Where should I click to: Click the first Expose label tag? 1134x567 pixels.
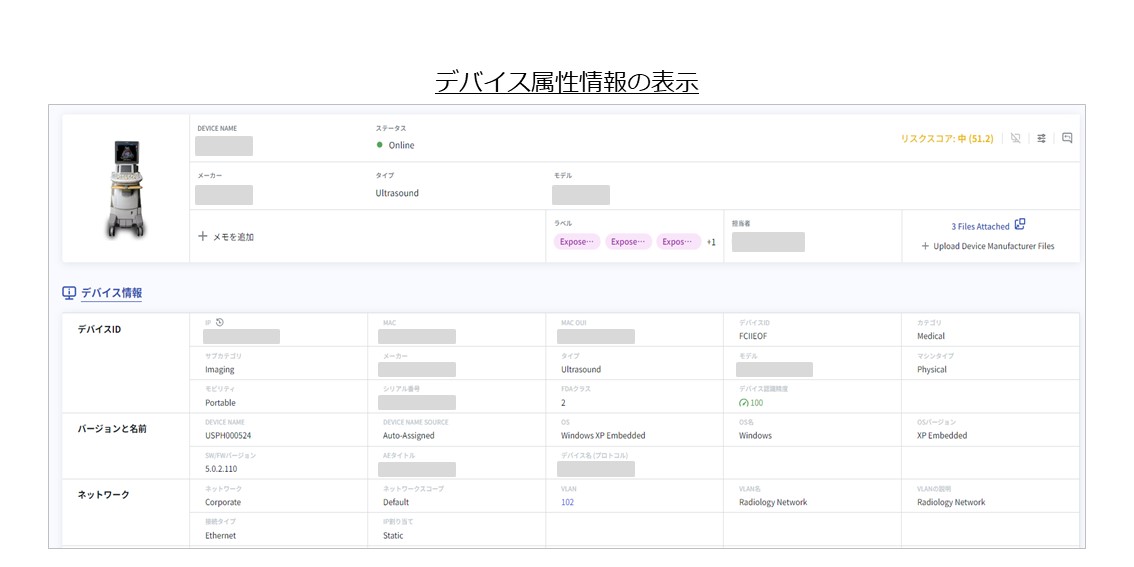[575, 242]
